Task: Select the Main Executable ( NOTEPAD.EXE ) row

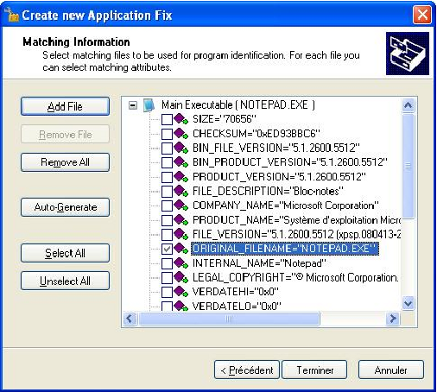Action: (238, 105)
